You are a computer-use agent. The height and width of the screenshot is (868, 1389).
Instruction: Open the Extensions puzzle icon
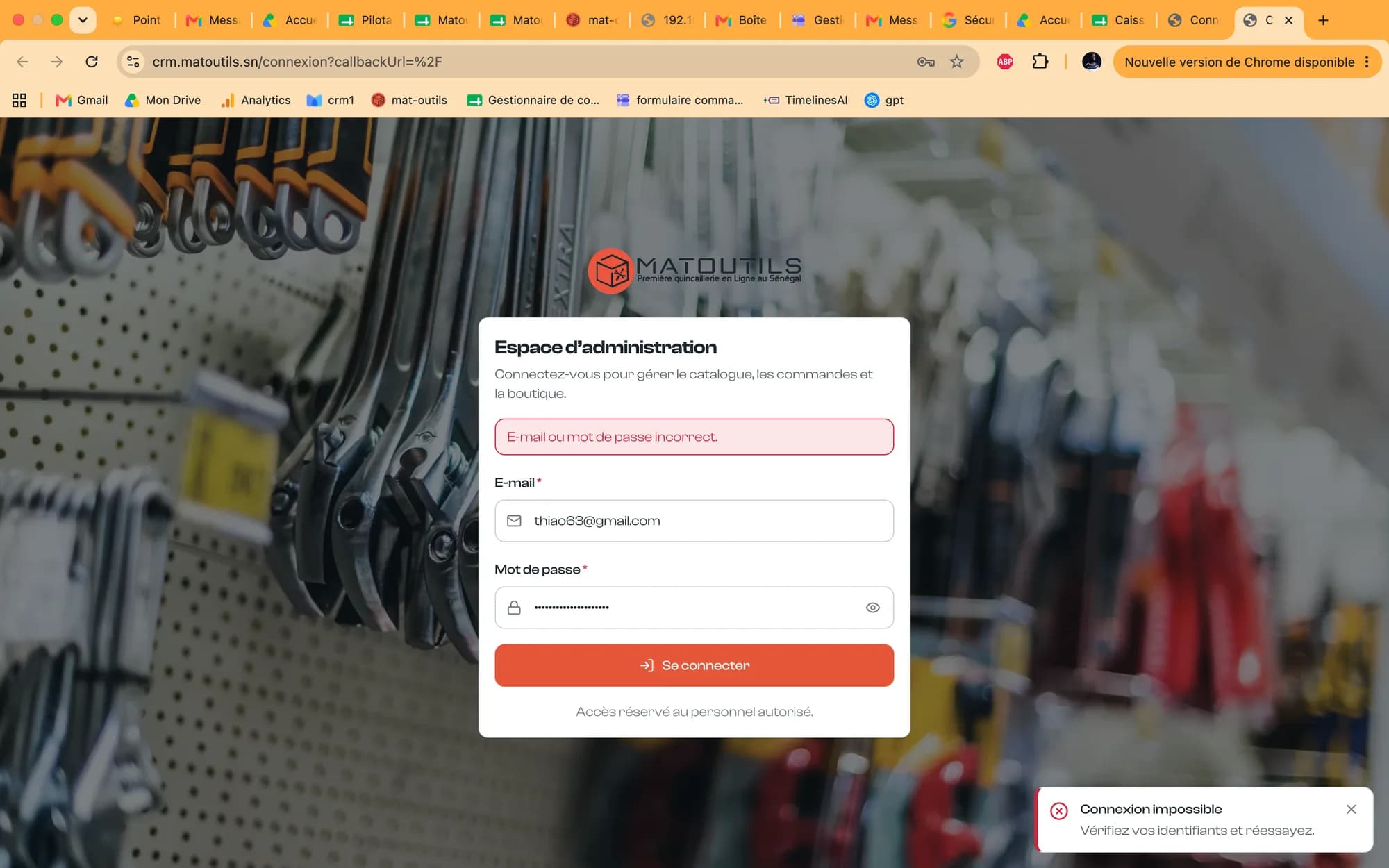coord(1040,62)
